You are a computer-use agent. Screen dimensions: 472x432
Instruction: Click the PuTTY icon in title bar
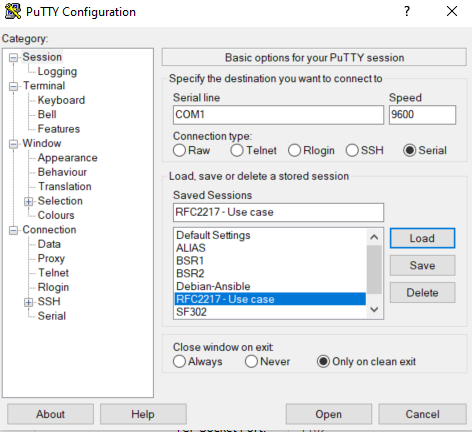[13, 11]
